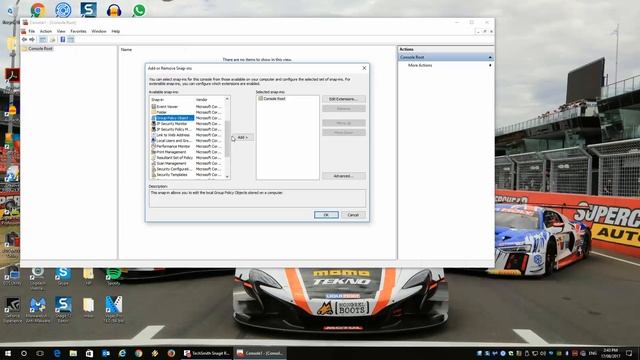This screenshot has width=640, height=360.
Task: Open the Window menu
Action: 99,31
